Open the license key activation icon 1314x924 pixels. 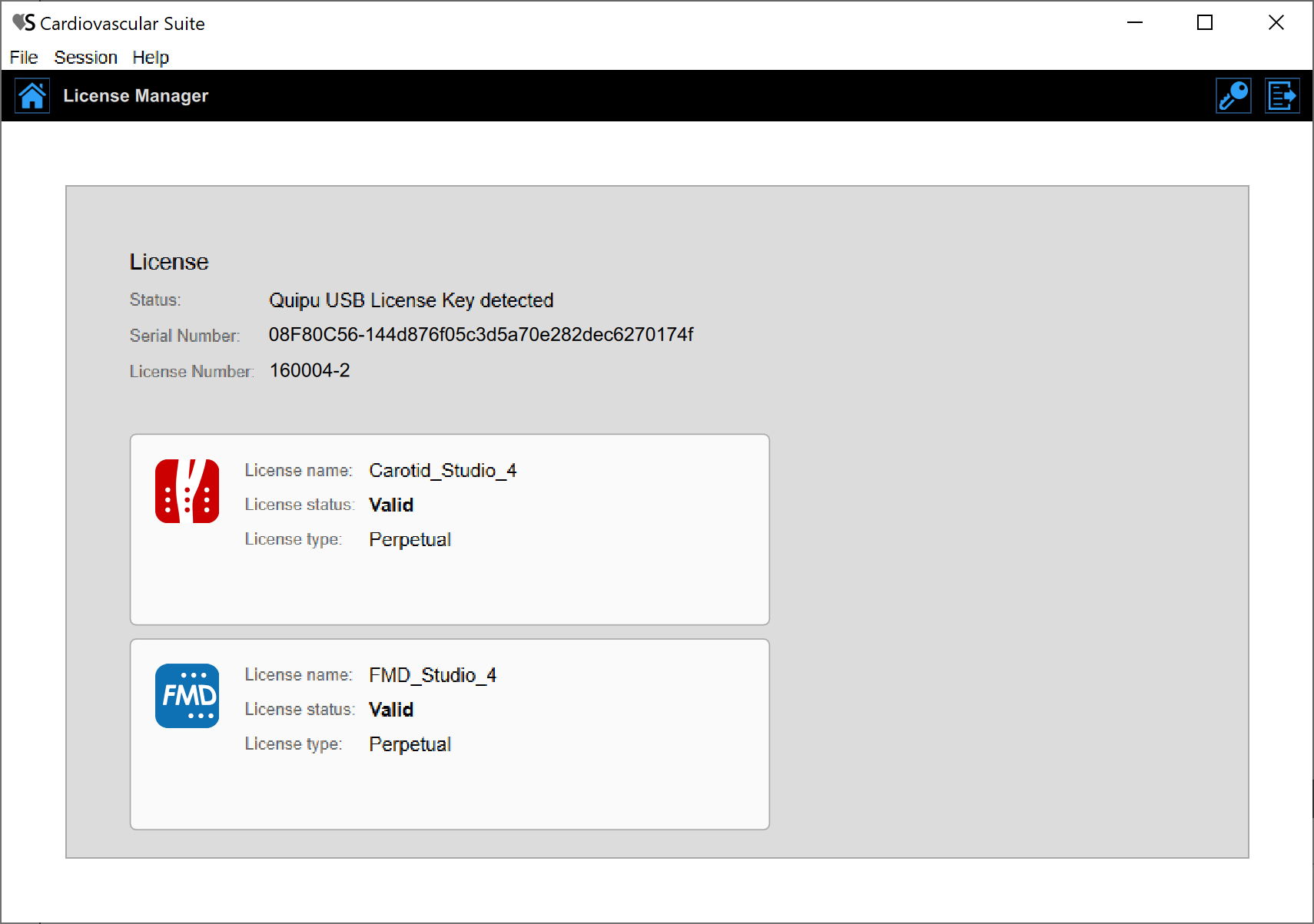(1233, 96)
